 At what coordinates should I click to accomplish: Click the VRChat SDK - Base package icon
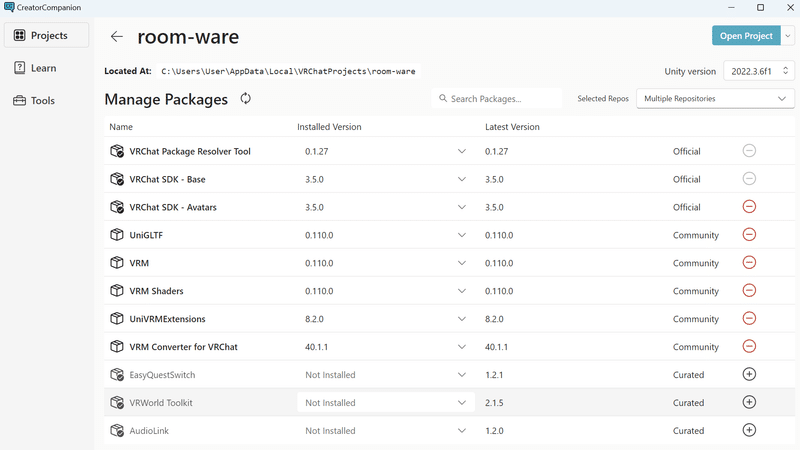117,179
